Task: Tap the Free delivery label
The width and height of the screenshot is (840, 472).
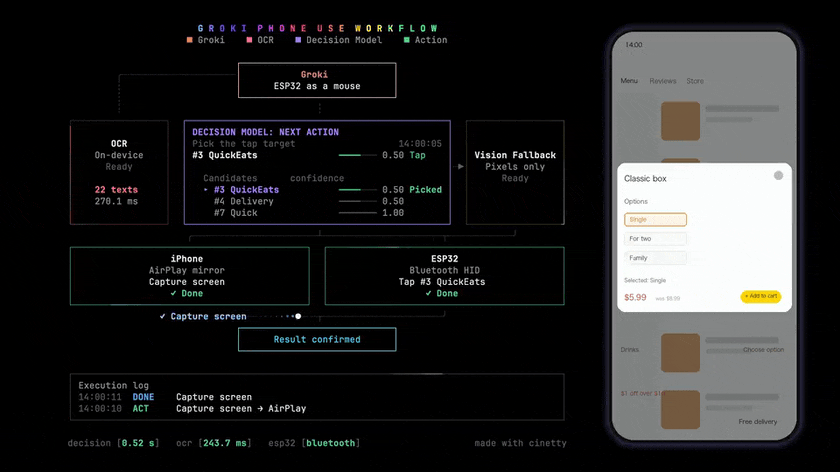Action: (758, 422)
